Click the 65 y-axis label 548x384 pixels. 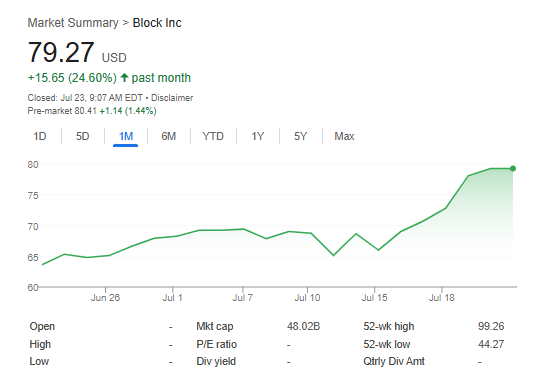[x=33, y=258]
